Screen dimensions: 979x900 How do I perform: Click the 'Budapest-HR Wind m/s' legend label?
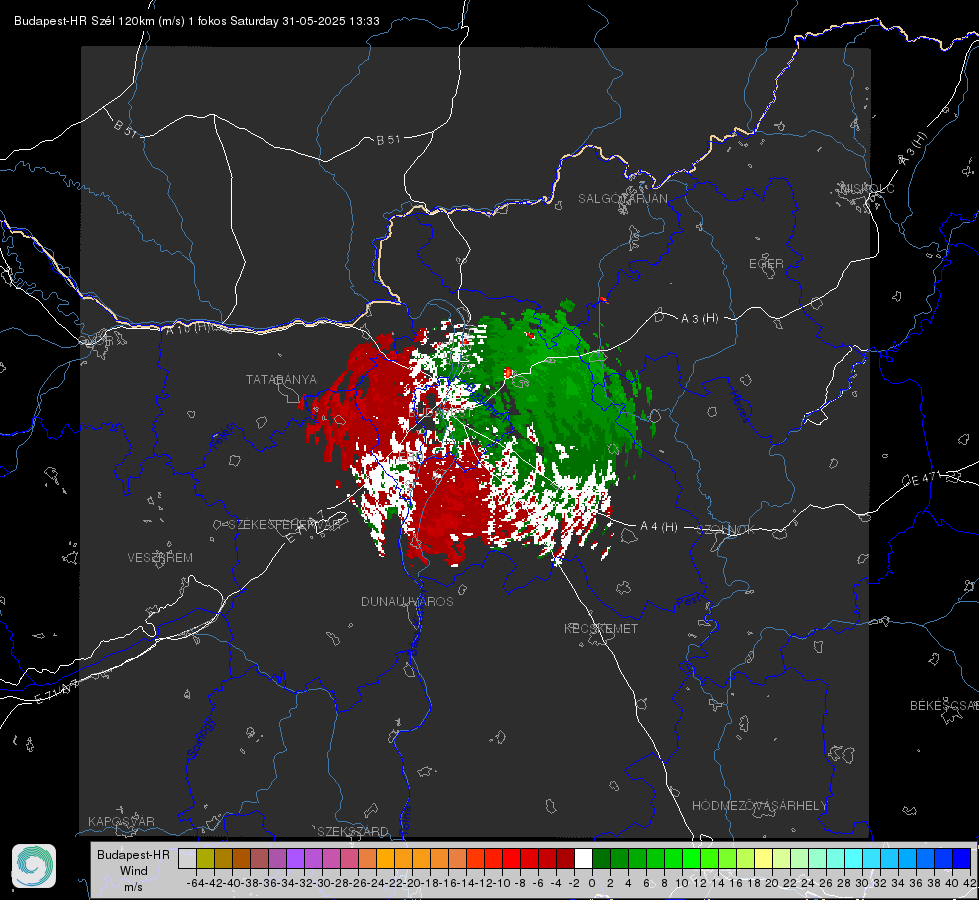tap(134, 871)
